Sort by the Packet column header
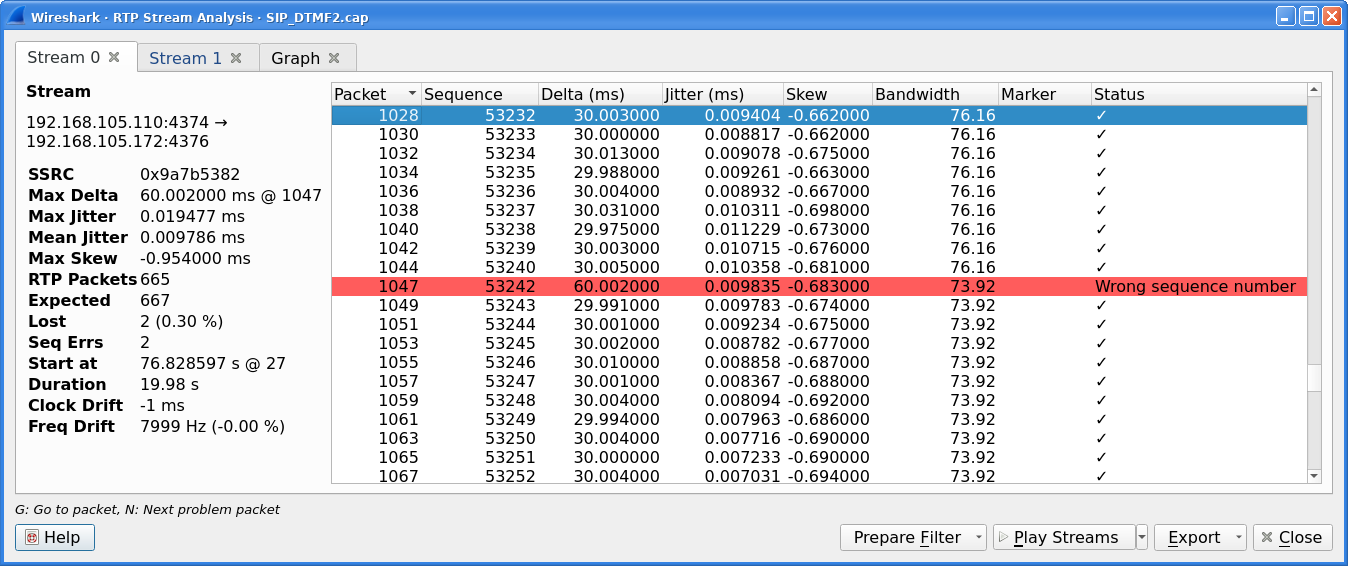This screenshot has width=1348, height=566. 375,94
